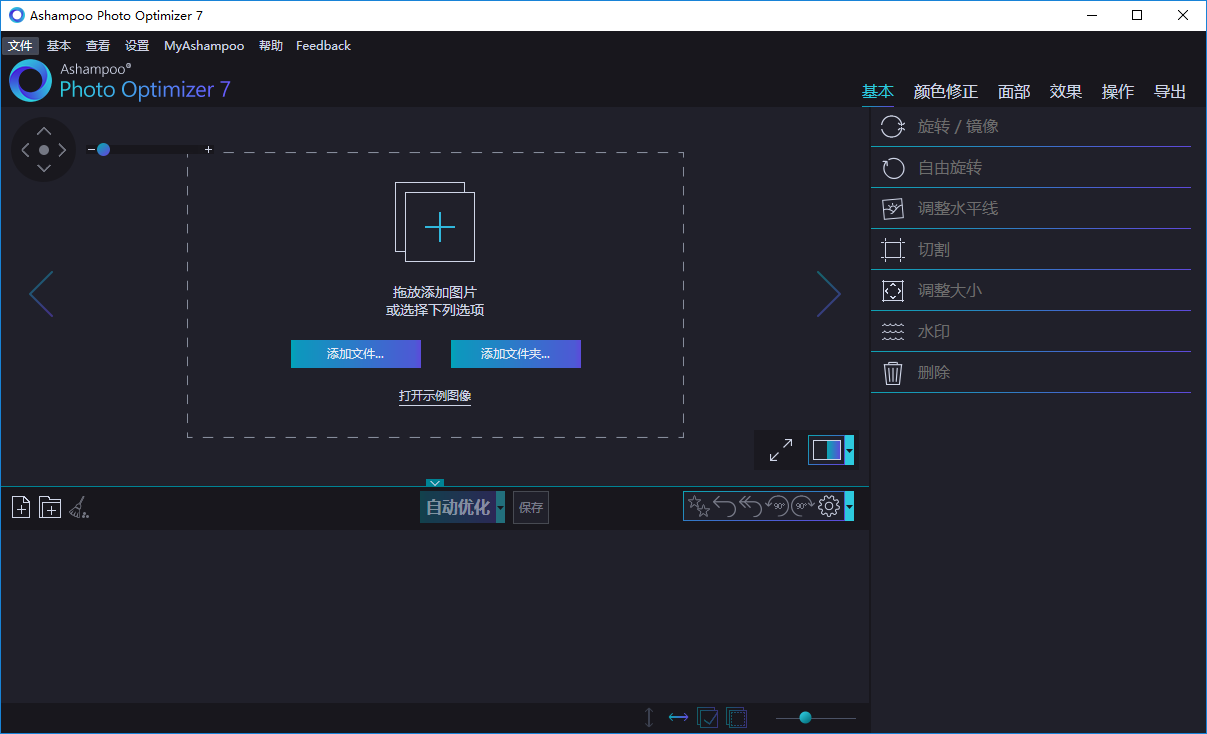Click the Rotate / Mirror (旋转 / 镜像) icon
This screenshot has width=1207, height=734.
click(892, 127)
